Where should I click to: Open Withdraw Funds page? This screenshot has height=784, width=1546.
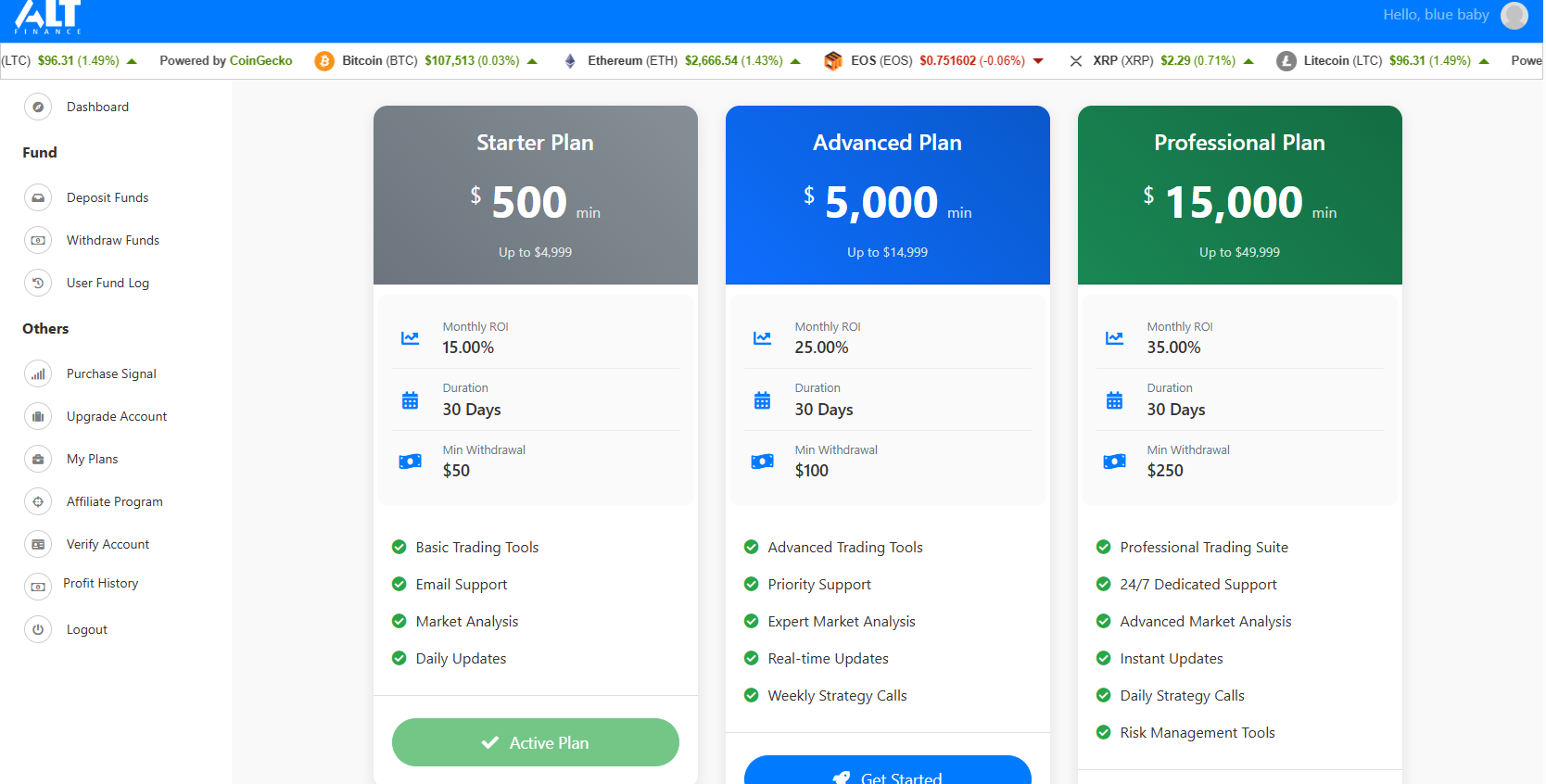tap(113, 241)
